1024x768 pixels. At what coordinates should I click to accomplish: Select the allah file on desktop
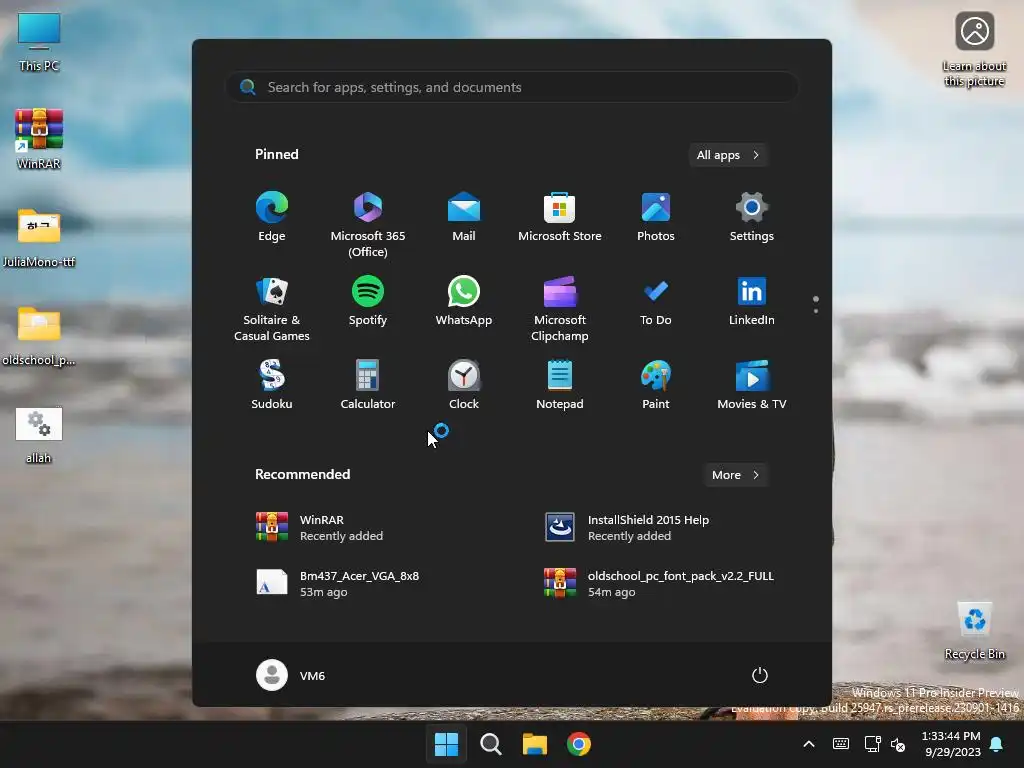pos(39,434)
